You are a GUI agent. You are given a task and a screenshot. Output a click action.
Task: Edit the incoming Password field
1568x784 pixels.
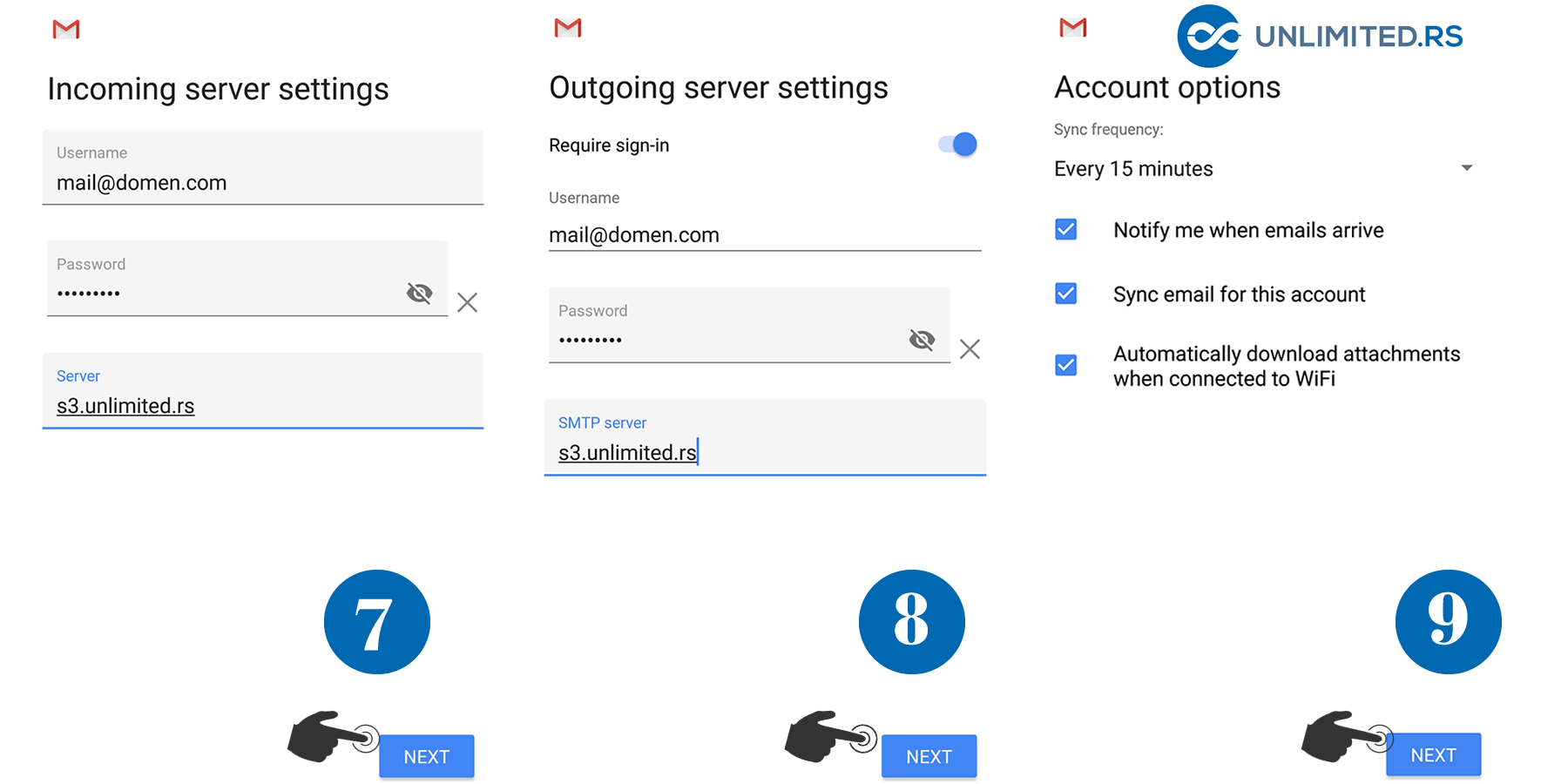(247, 279)
